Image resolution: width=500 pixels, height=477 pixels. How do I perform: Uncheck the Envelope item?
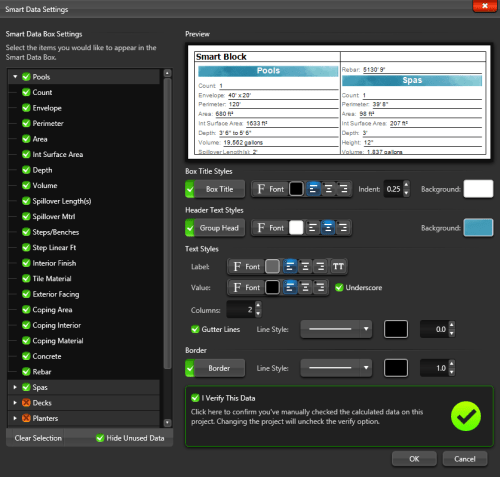pos(26,108)
